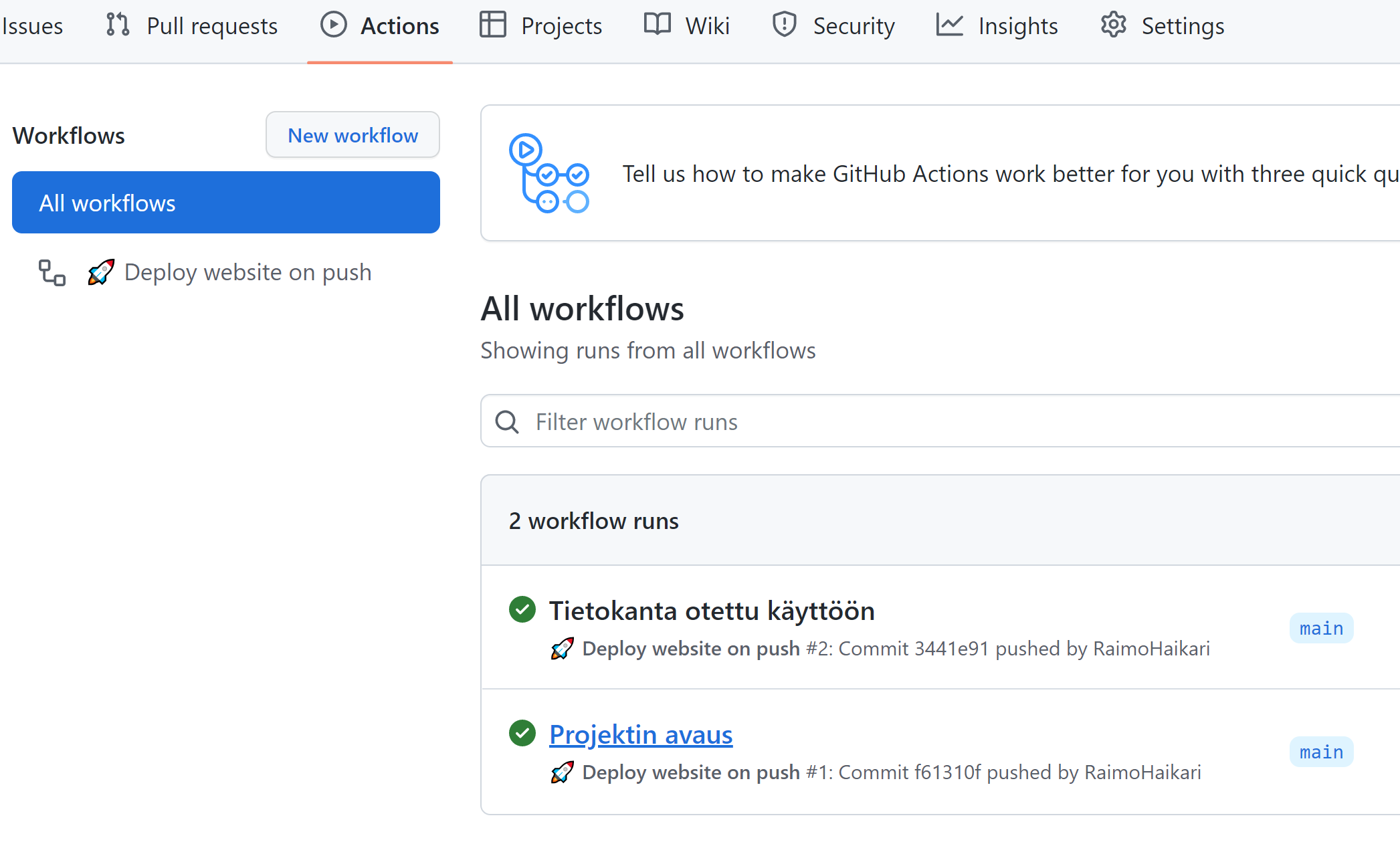Open the Wiki tab
This screenshot has height=842, width=1400.
686,26
